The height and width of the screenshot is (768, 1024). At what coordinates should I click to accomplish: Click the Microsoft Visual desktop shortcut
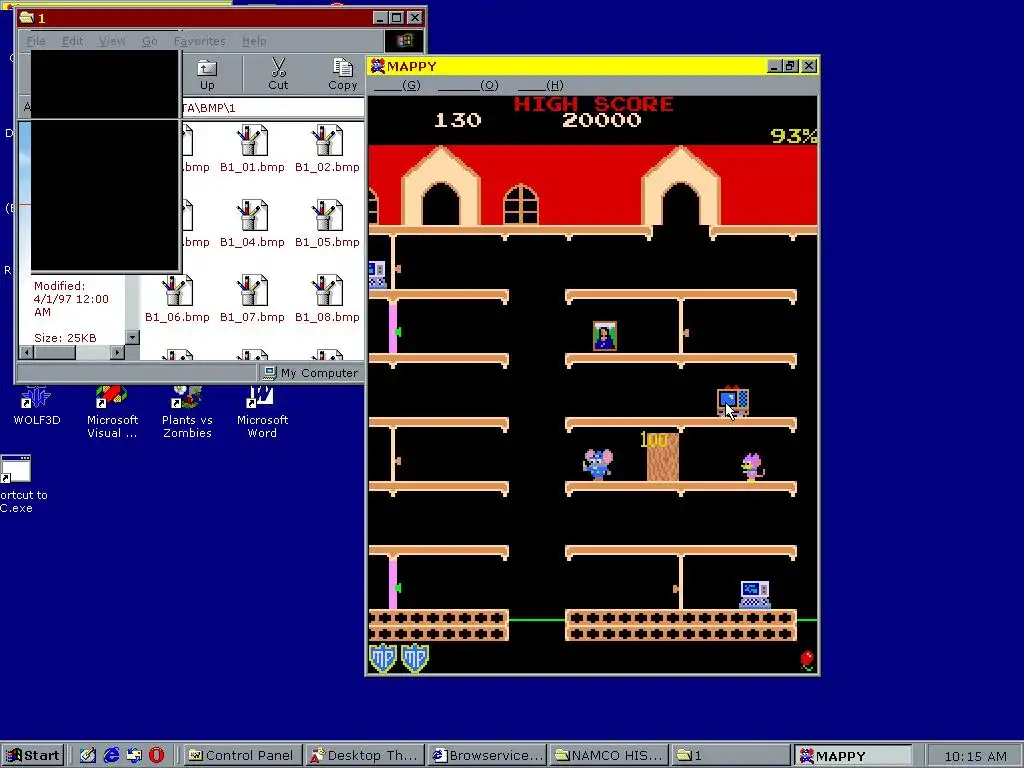click(x=112, y=412)
